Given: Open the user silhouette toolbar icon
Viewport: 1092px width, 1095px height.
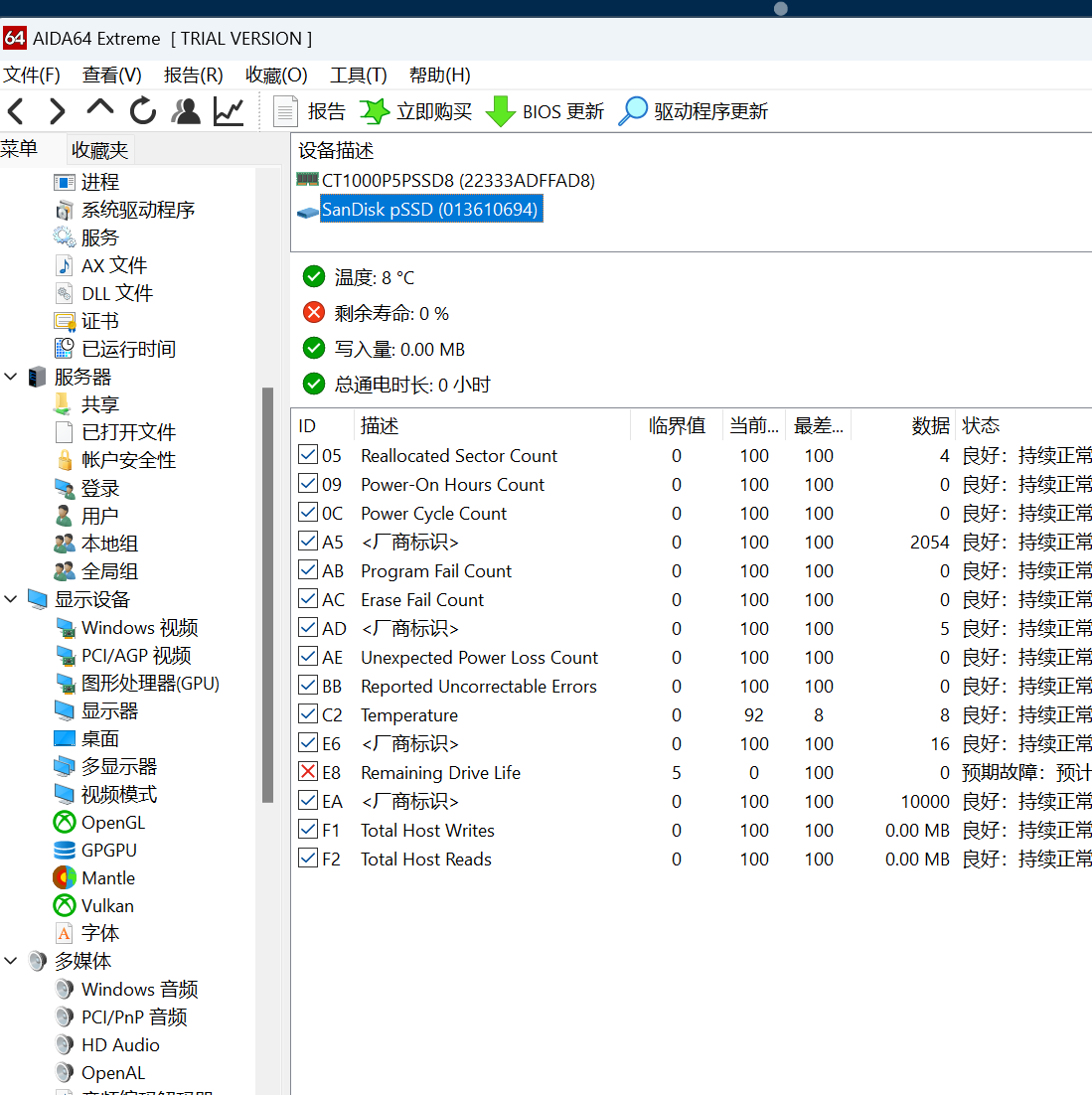Looking at the screenshot, I should click(x=186, y=111).
